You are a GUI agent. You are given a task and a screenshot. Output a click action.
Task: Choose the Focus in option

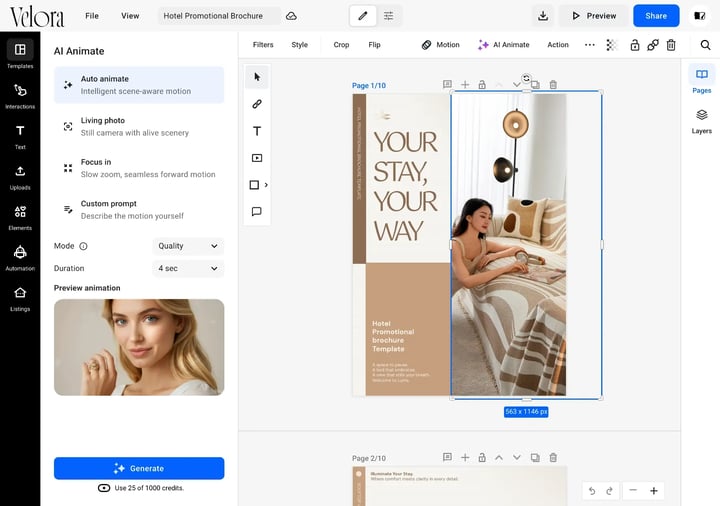coord(139,168)
